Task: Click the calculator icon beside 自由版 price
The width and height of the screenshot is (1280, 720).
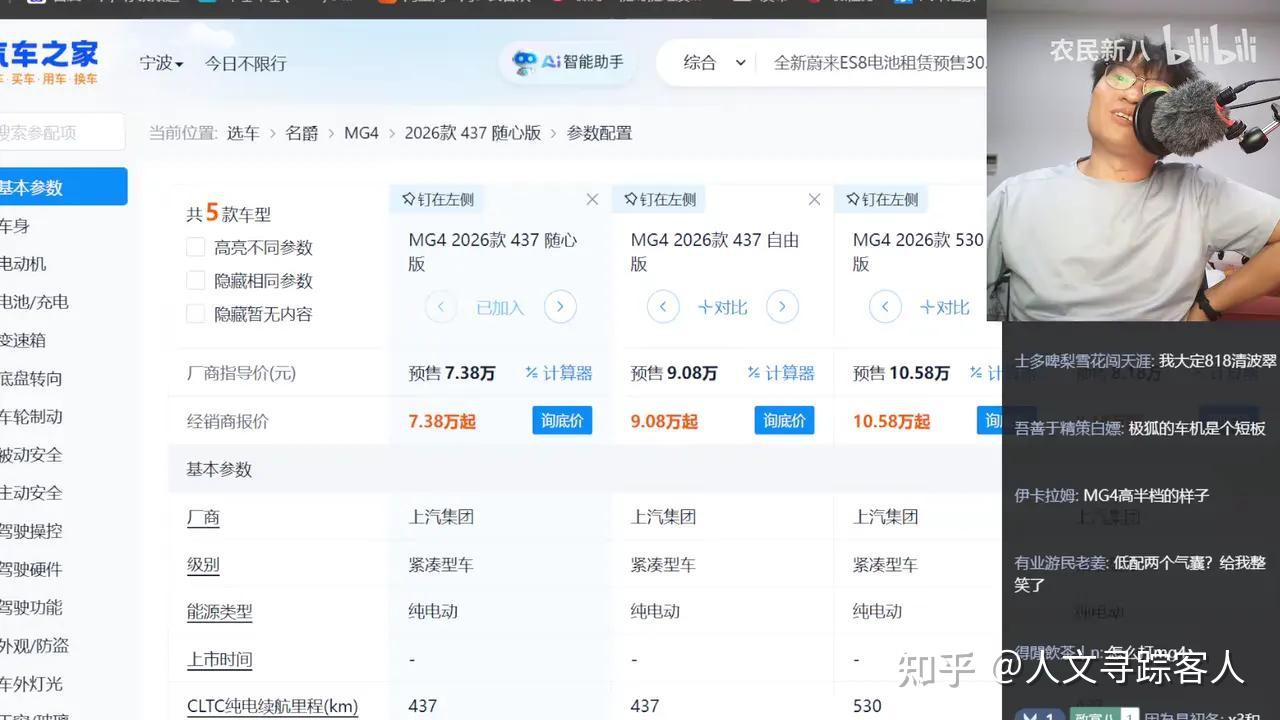Action: 781,372
